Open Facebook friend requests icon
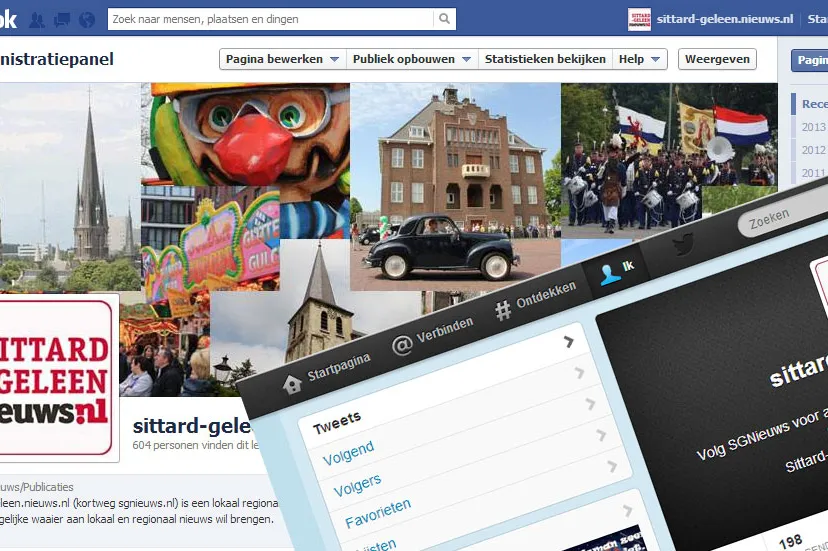The width and height of the screenshot is (828, 551). click(x=37, y=20)
